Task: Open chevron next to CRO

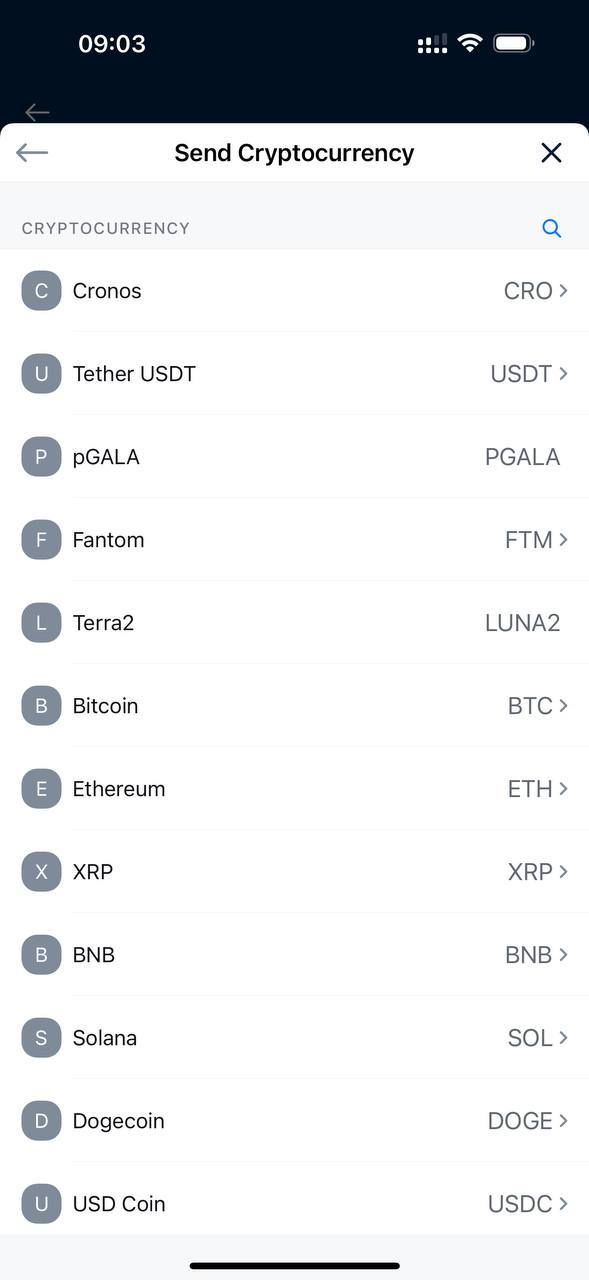Action: [x=564, y=291]
